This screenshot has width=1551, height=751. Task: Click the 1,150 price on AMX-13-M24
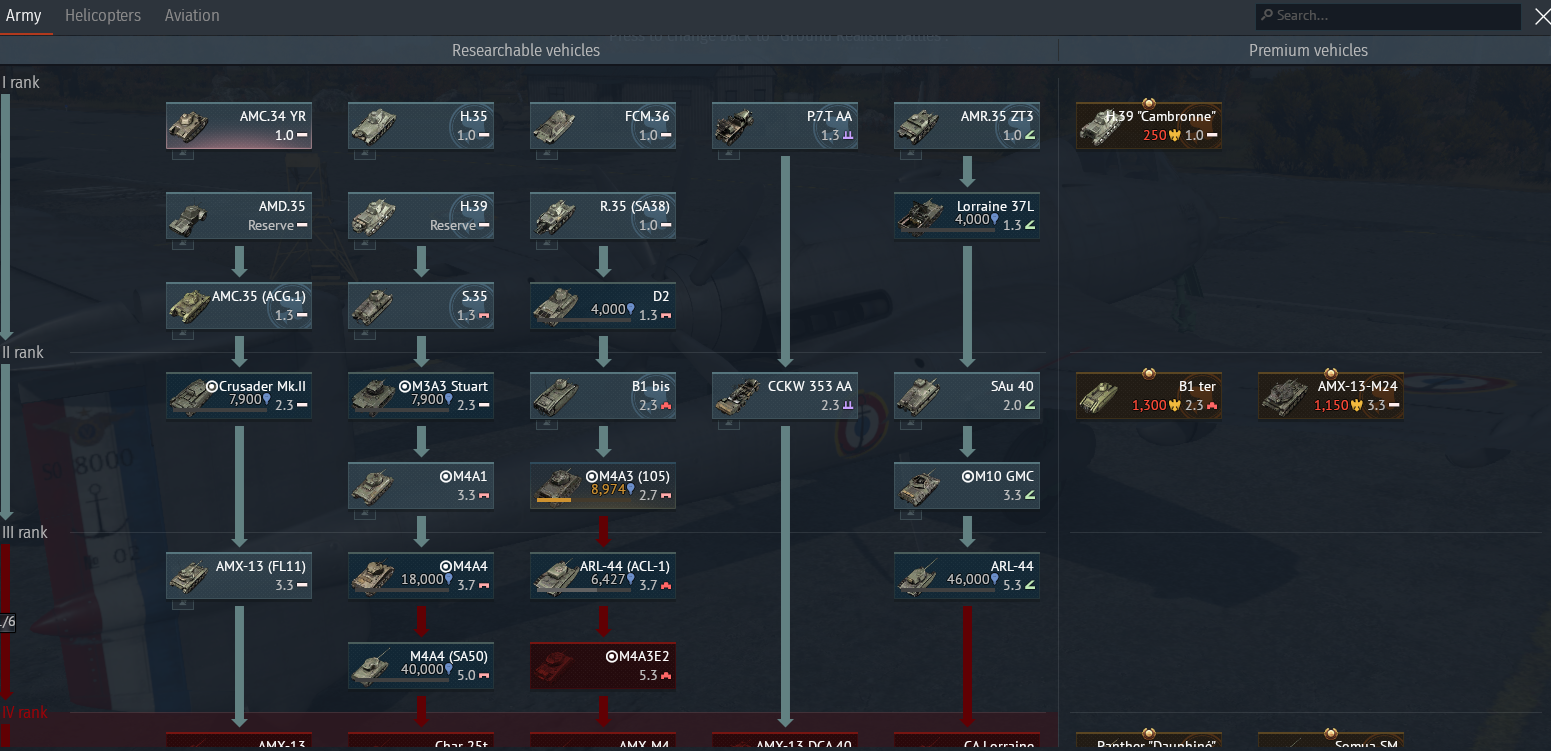[1331, 405]
